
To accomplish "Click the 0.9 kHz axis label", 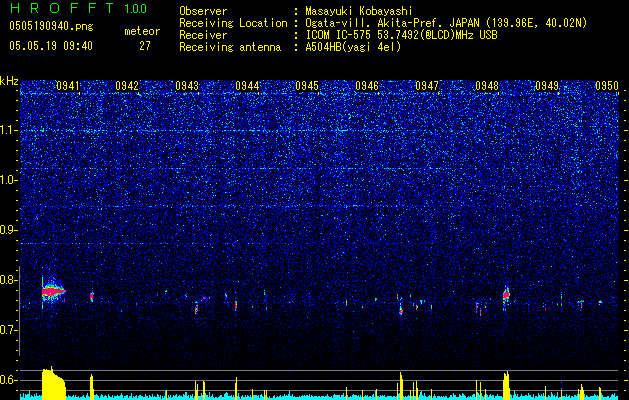I will 9,230.
